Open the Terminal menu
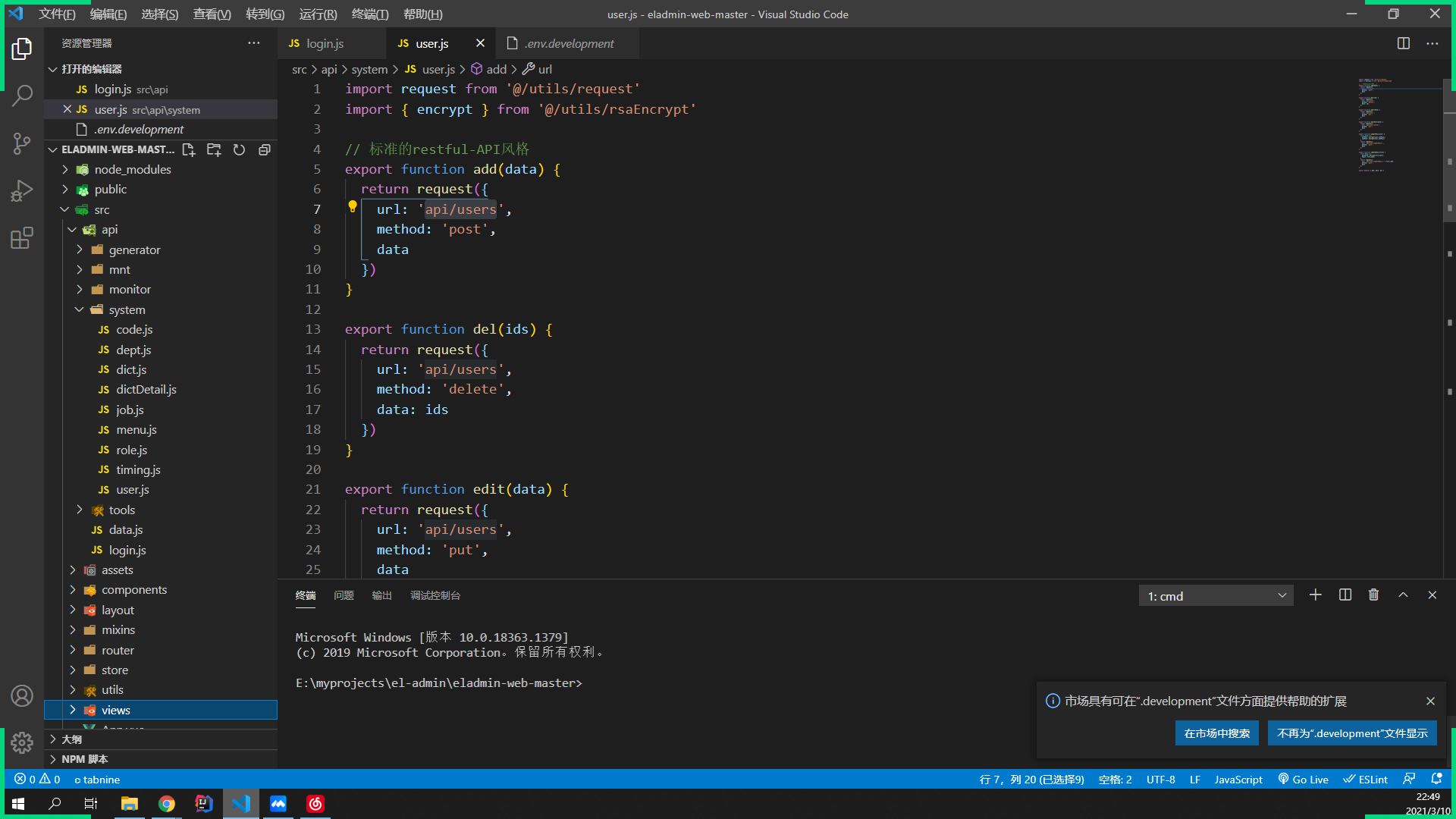The height and width of the screenshot is (819, 1456). tap(370, 14)
